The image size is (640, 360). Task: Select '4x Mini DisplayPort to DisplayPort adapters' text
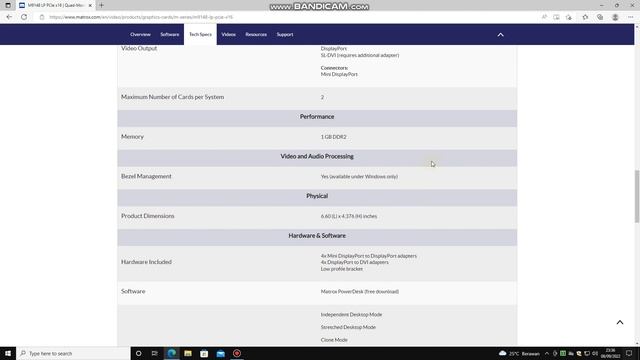tap(369, 256)
